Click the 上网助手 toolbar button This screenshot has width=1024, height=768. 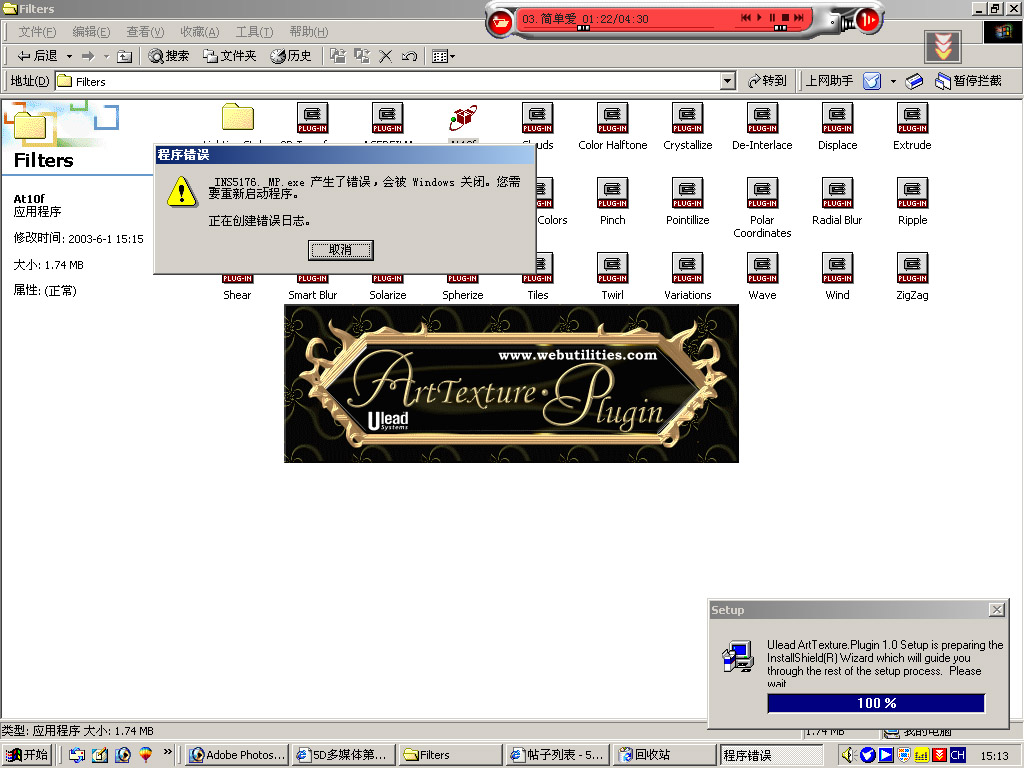[x=829, y=81]
